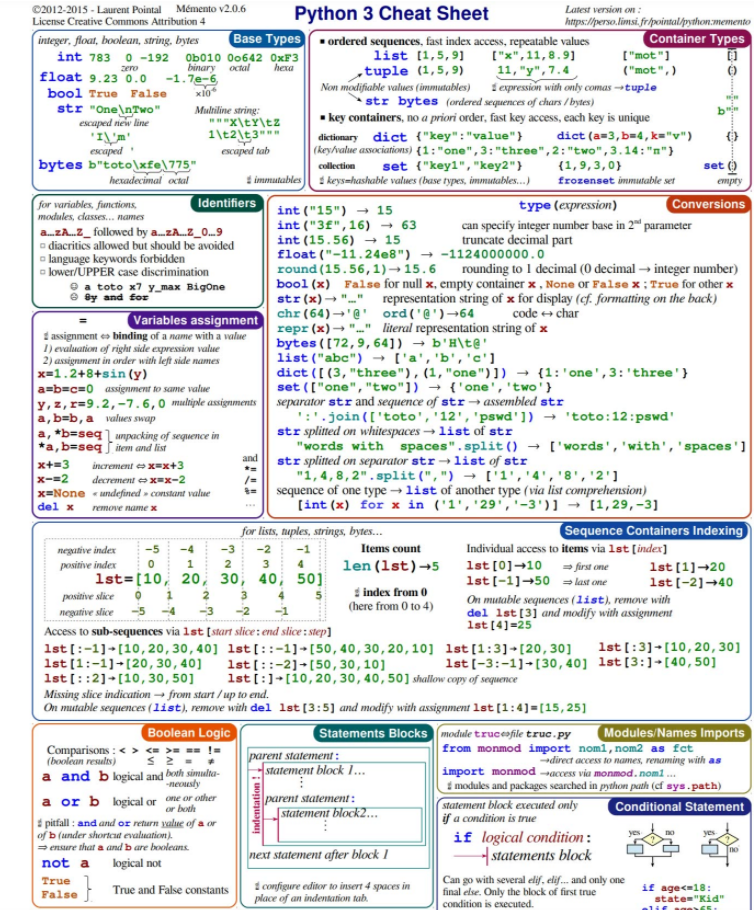Click 'License Creative Commons Attribution 4' text
The width and height of the screenshot is (754, 910).
tap(118, 21)
